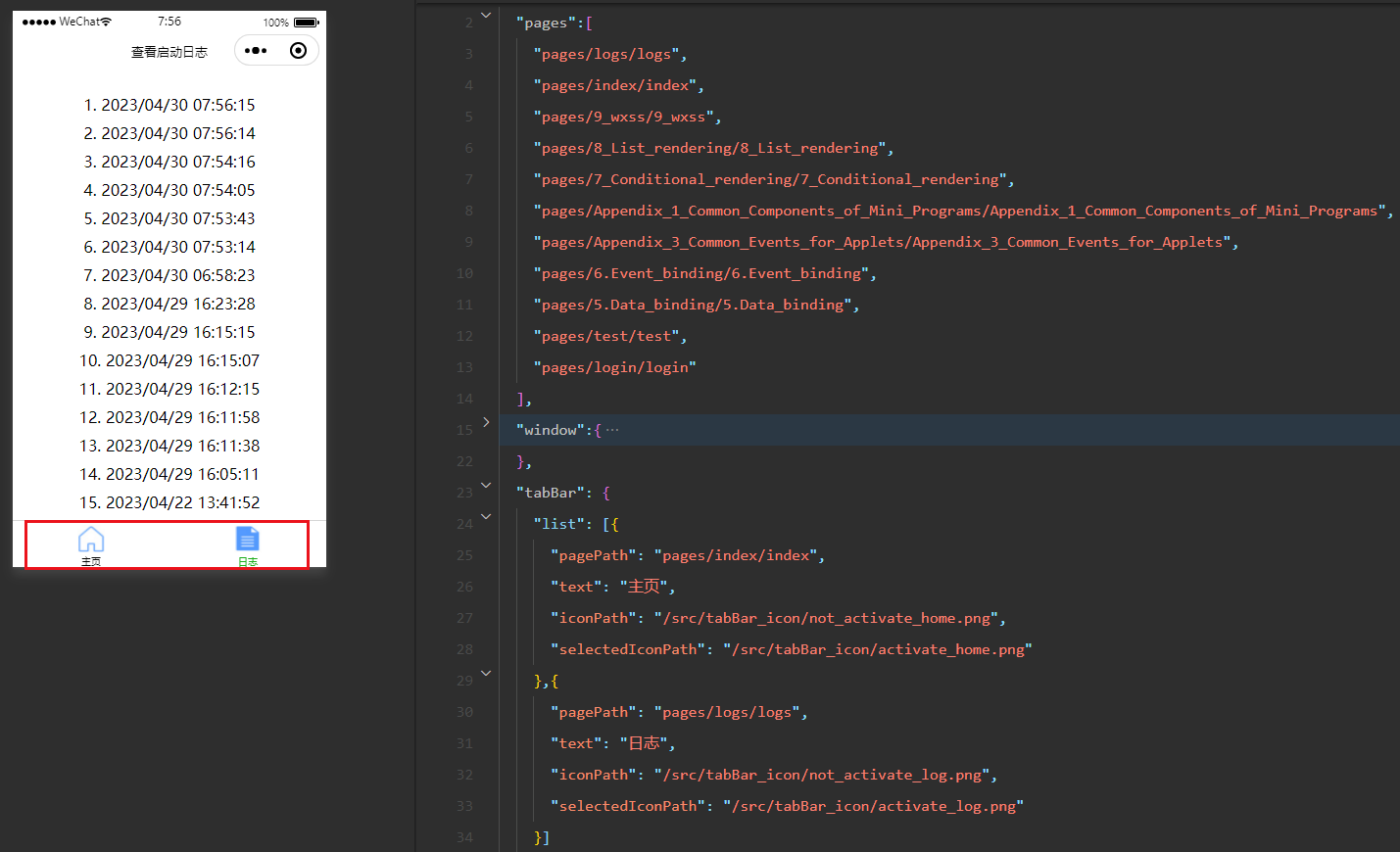Collapse the pages array using its chevron
The image size is (1400, 852).
coord(485,15)
